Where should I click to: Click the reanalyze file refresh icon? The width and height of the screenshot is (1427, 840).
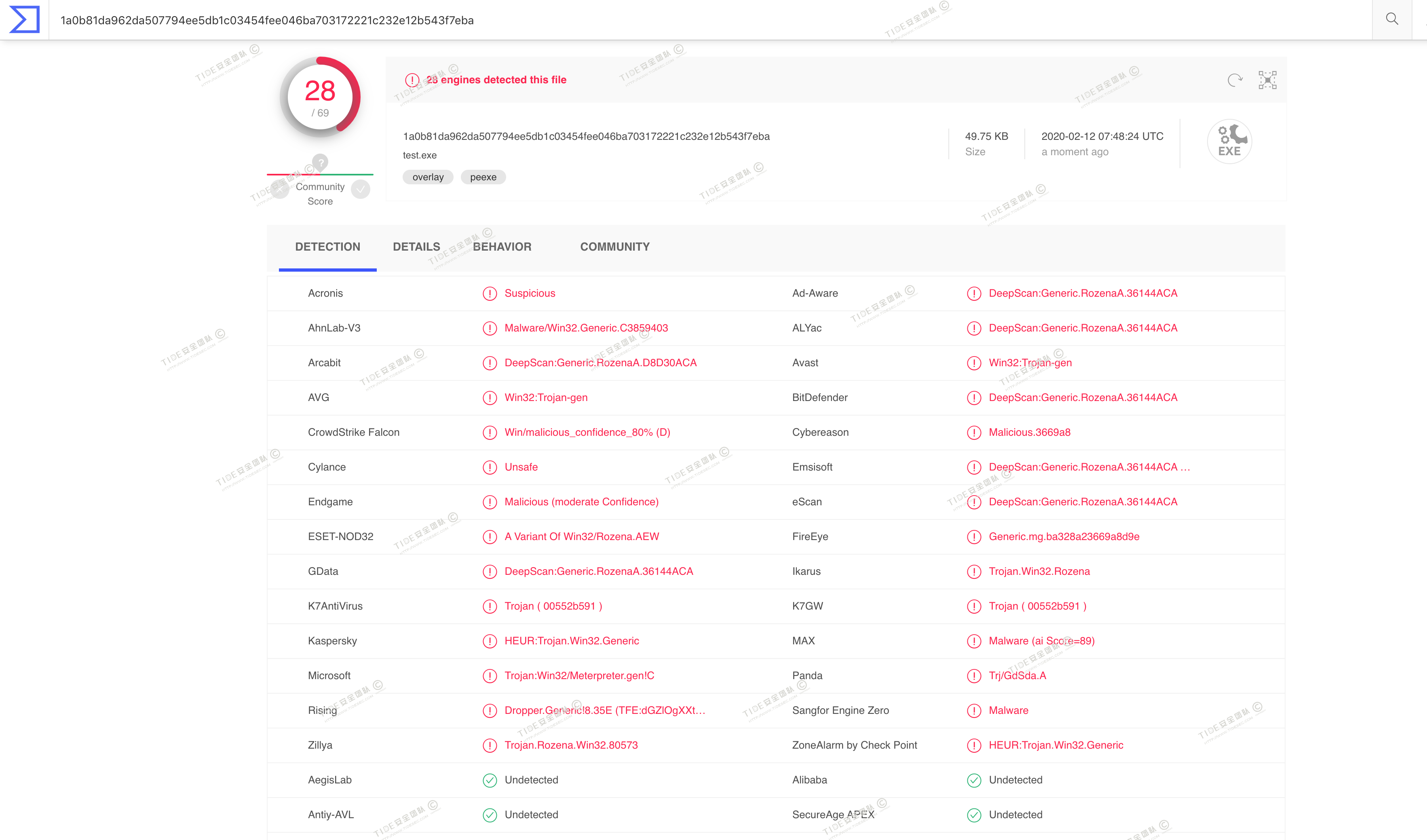coord(1235,80)
